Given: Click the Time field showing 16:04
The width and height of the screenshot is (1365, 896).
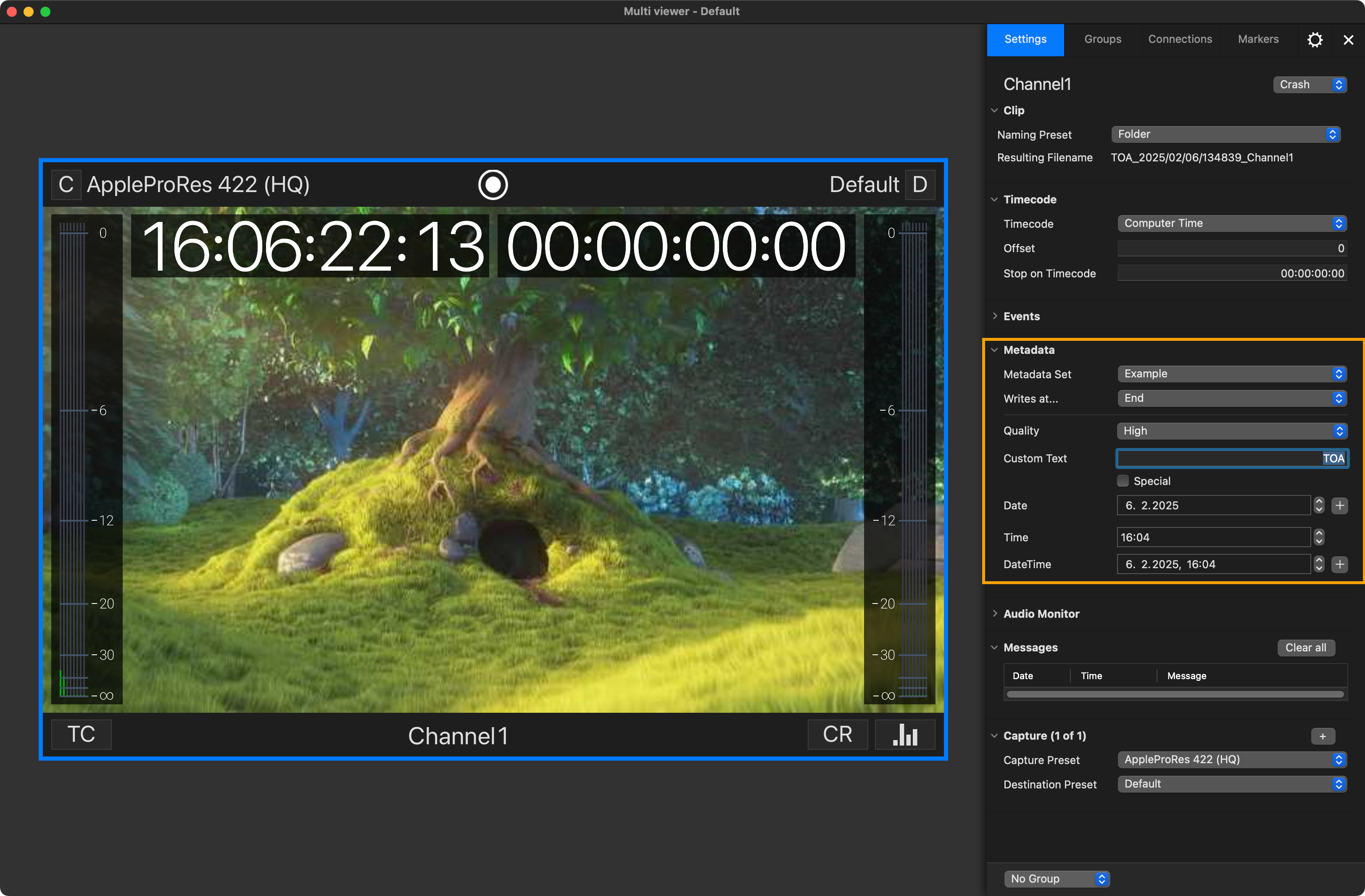Looking at the screenshot, I should [1214, 538].
